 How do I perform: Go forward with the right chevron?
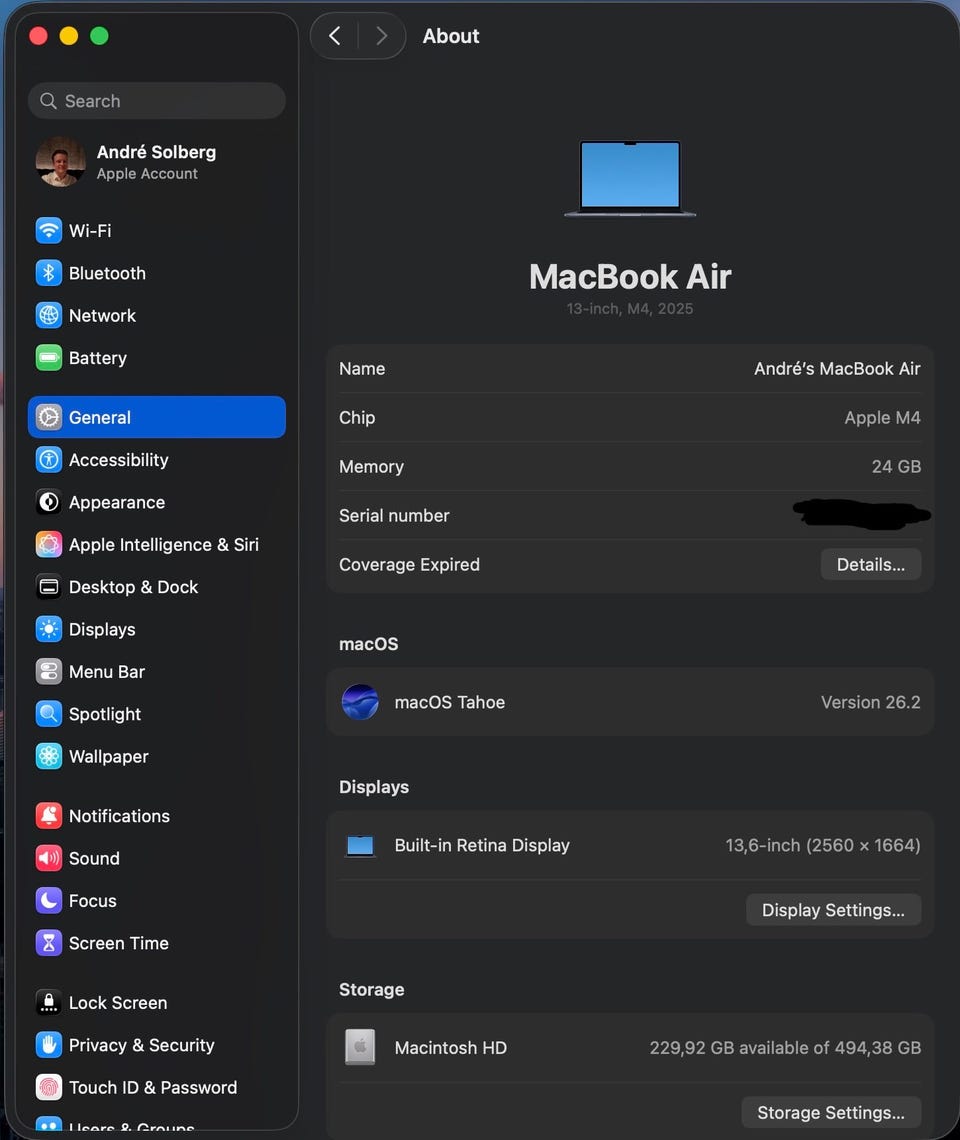381,36
